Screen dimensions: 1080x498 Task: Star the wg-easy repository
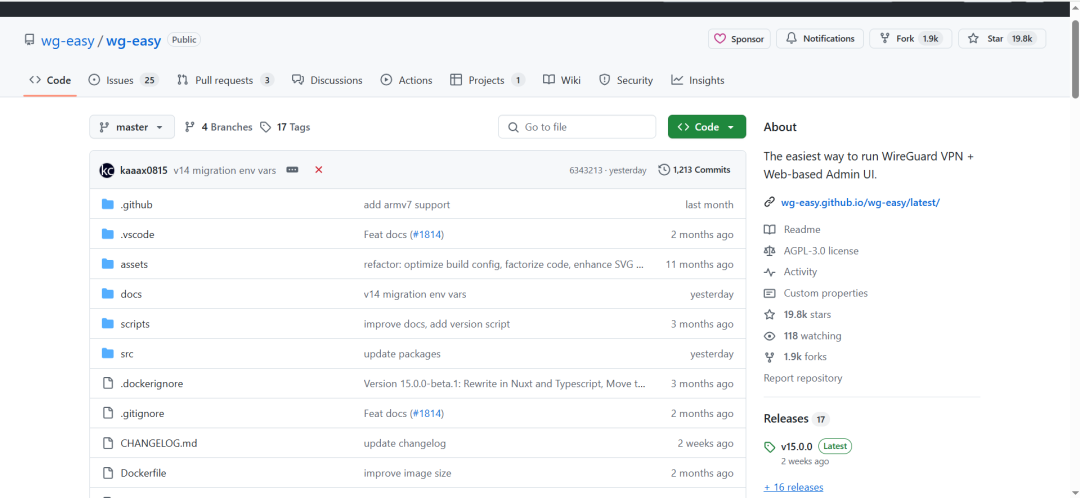coord(1002,39)
